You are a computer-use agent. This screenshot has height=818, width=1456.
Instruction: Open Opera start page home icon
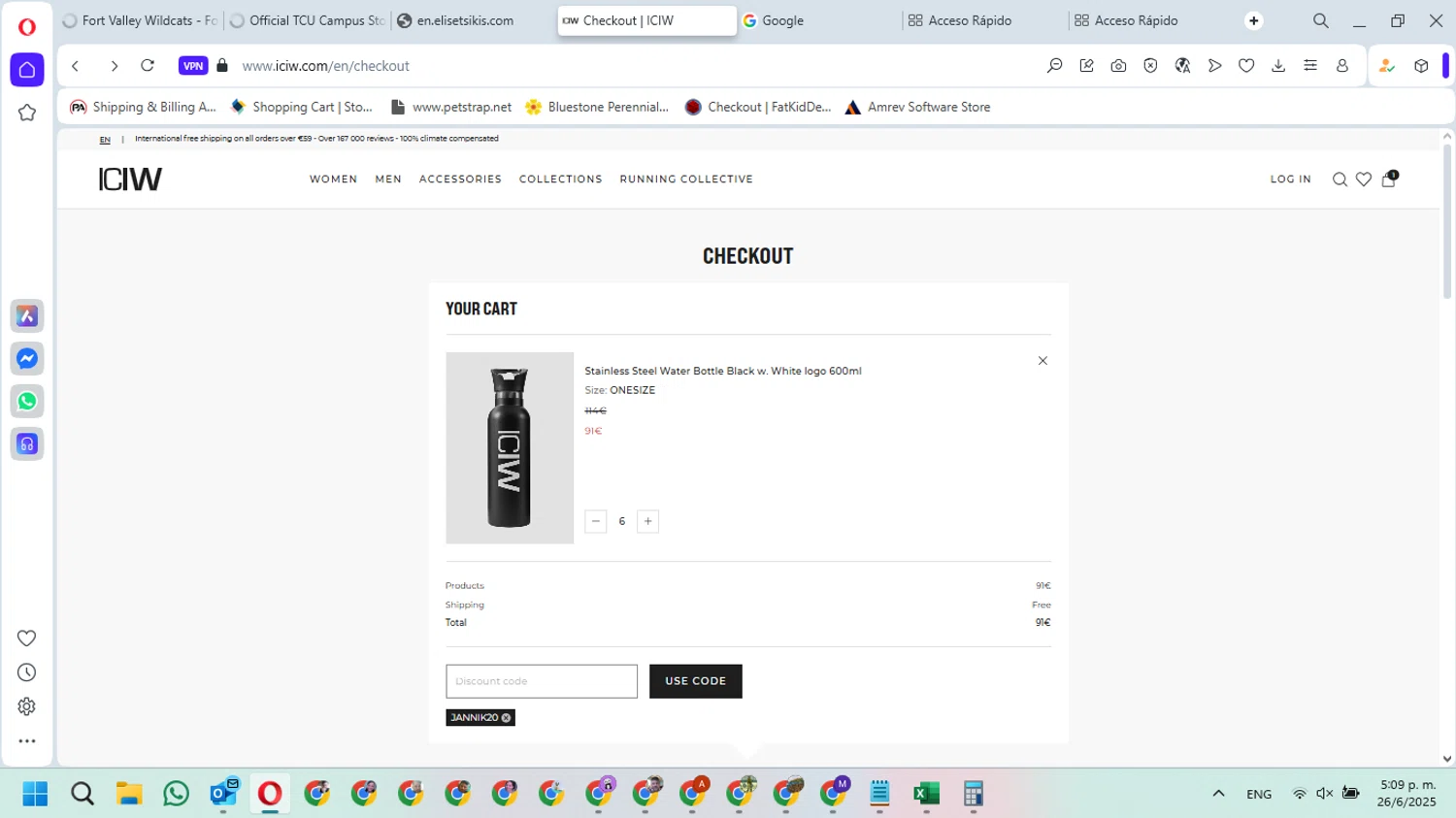[27, 70]
